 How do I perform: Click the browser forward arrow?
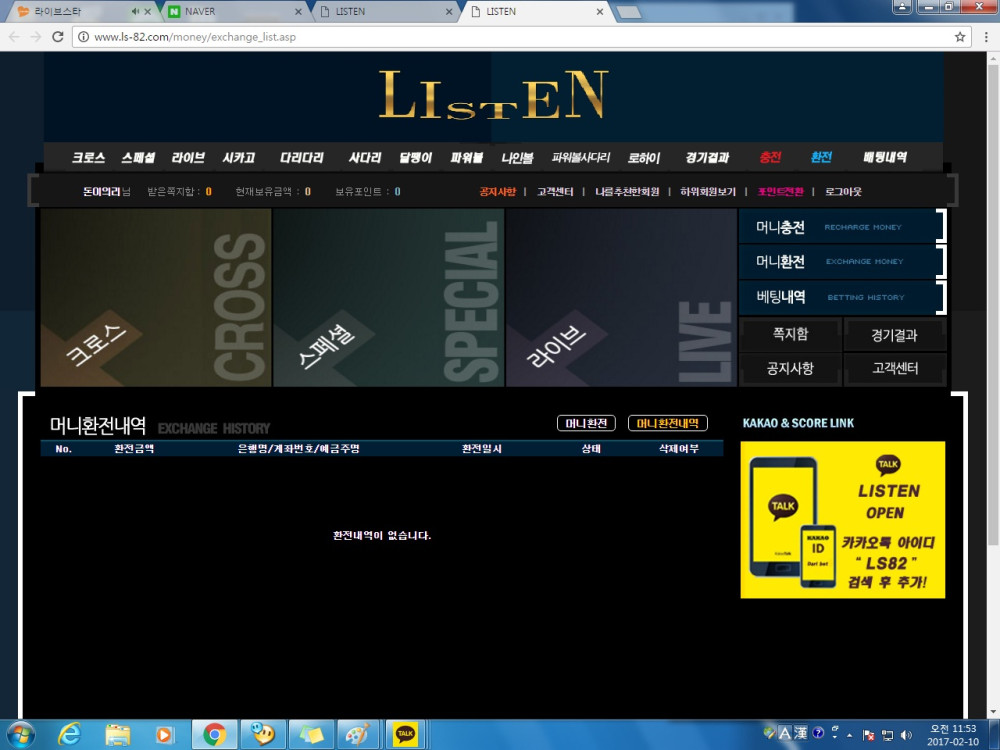pos(36,37)
